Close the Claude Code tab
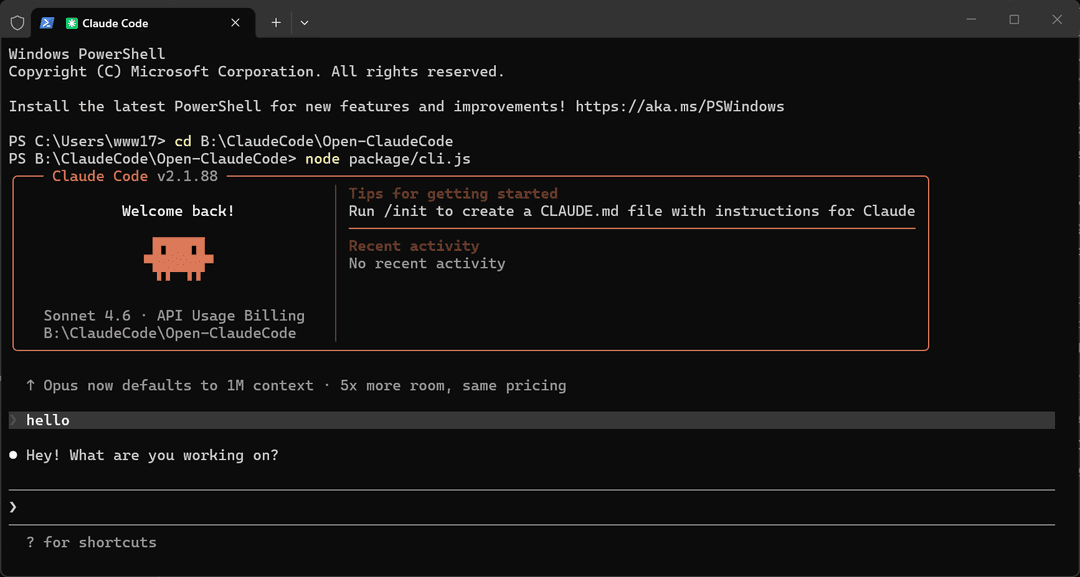The height and width of the screenshot is (577, 1080). click(x=235, y=23)
